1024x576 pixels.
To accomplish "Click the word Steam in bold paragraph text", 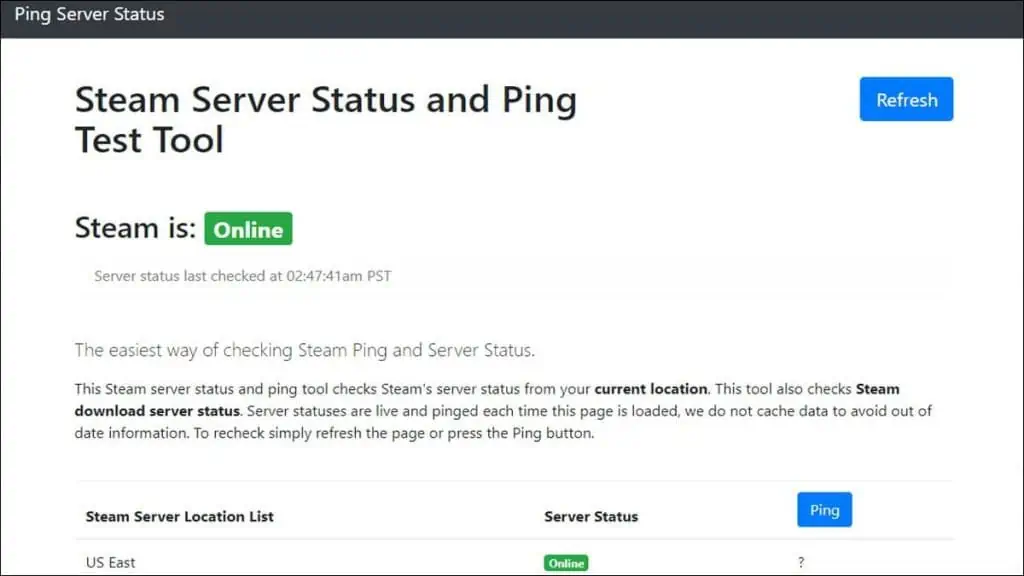I will [878, 388].
